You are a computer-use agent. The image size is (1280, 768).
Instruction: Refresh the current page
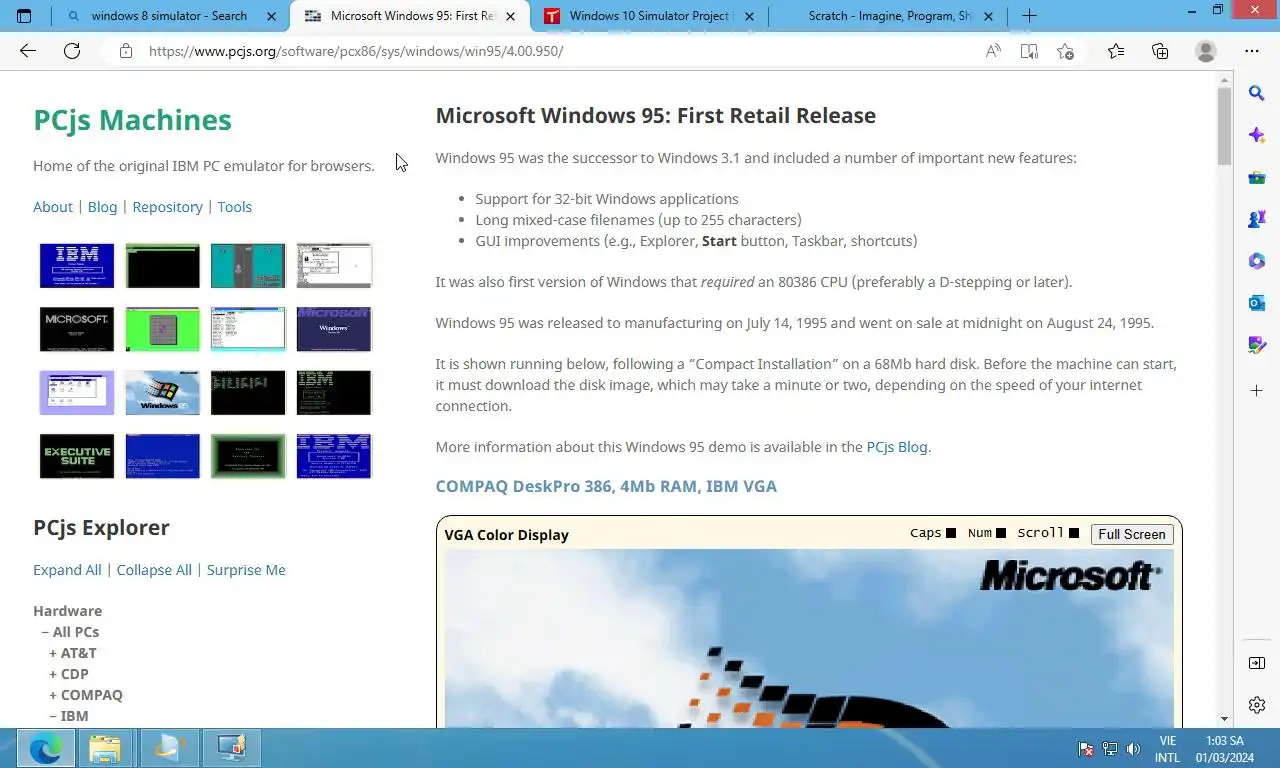tap(72, 51)
